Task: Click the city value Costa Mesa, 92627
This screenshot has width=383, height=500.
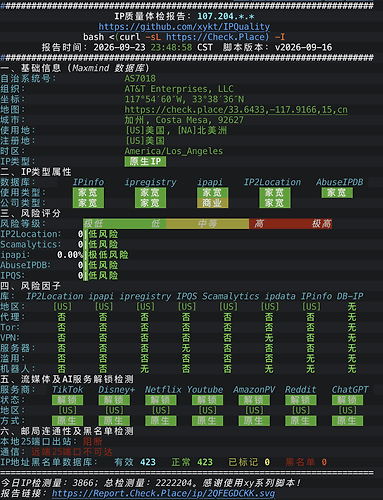Action: click(x=199, y=120)
